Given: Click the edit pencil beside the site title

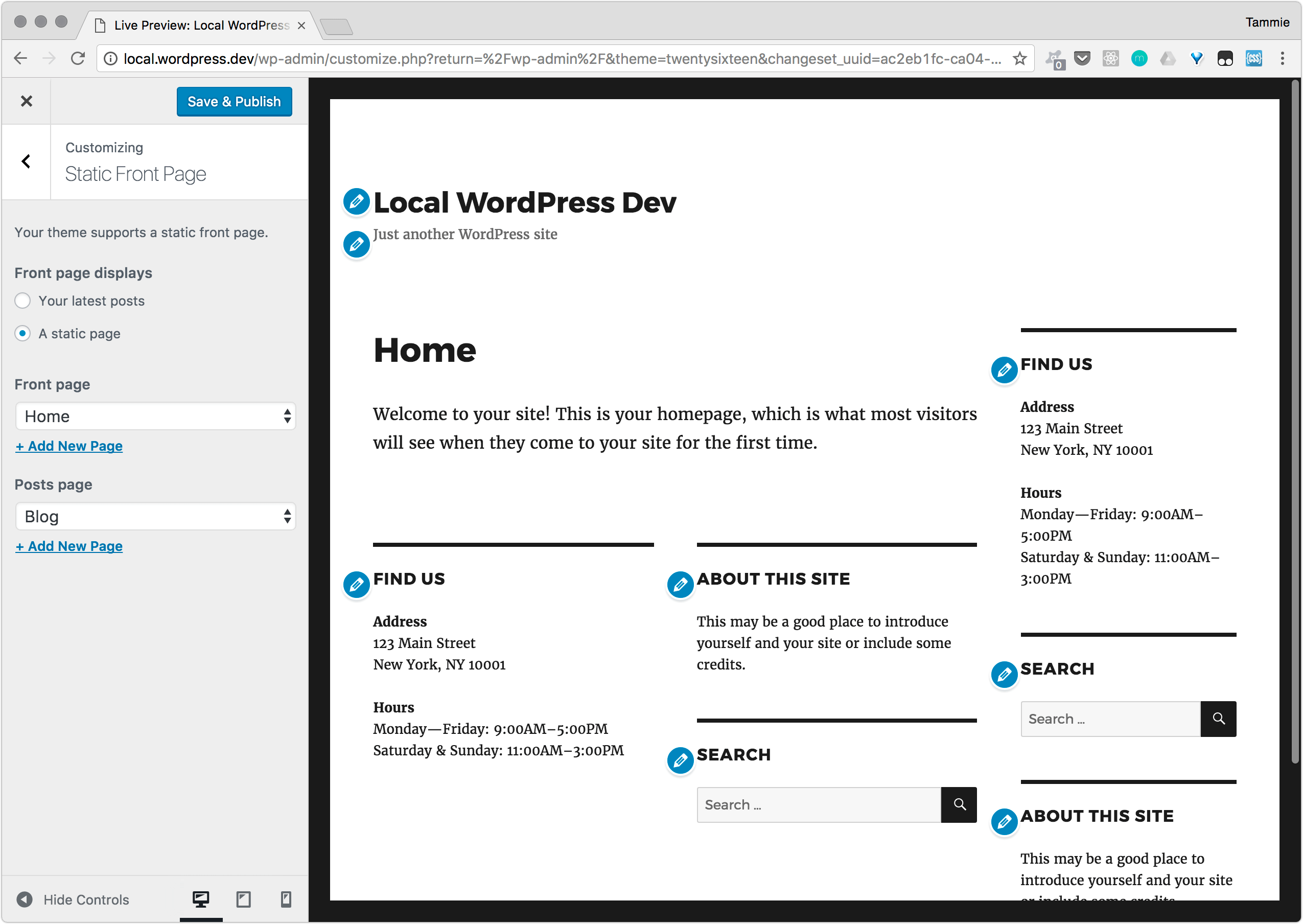Looking at the screenshot, I should point(357,201).
